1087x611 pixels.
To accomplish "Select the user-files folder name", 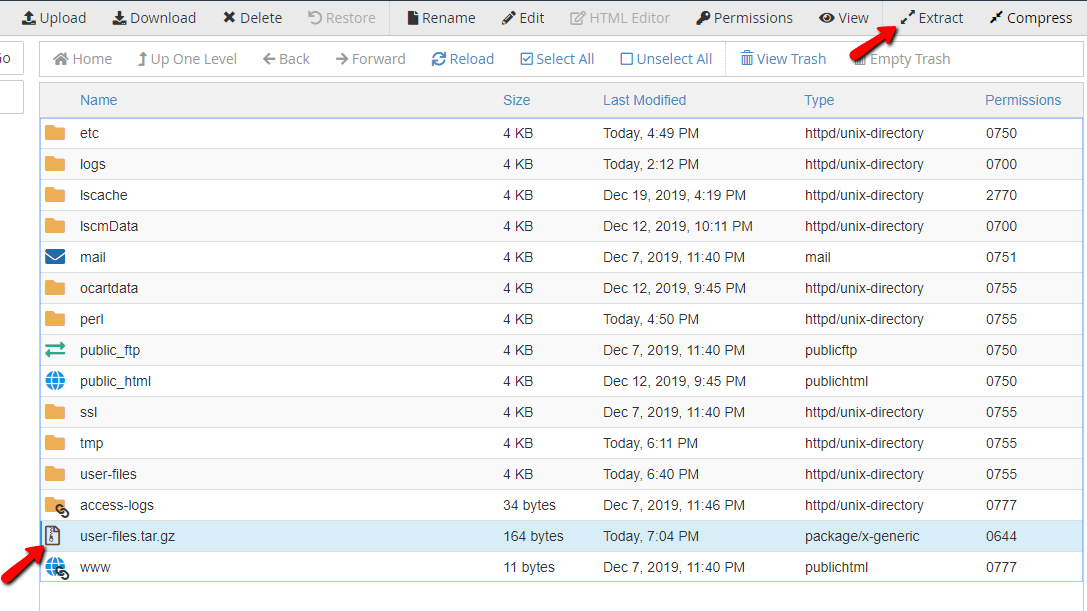I will tap(108, 474).
